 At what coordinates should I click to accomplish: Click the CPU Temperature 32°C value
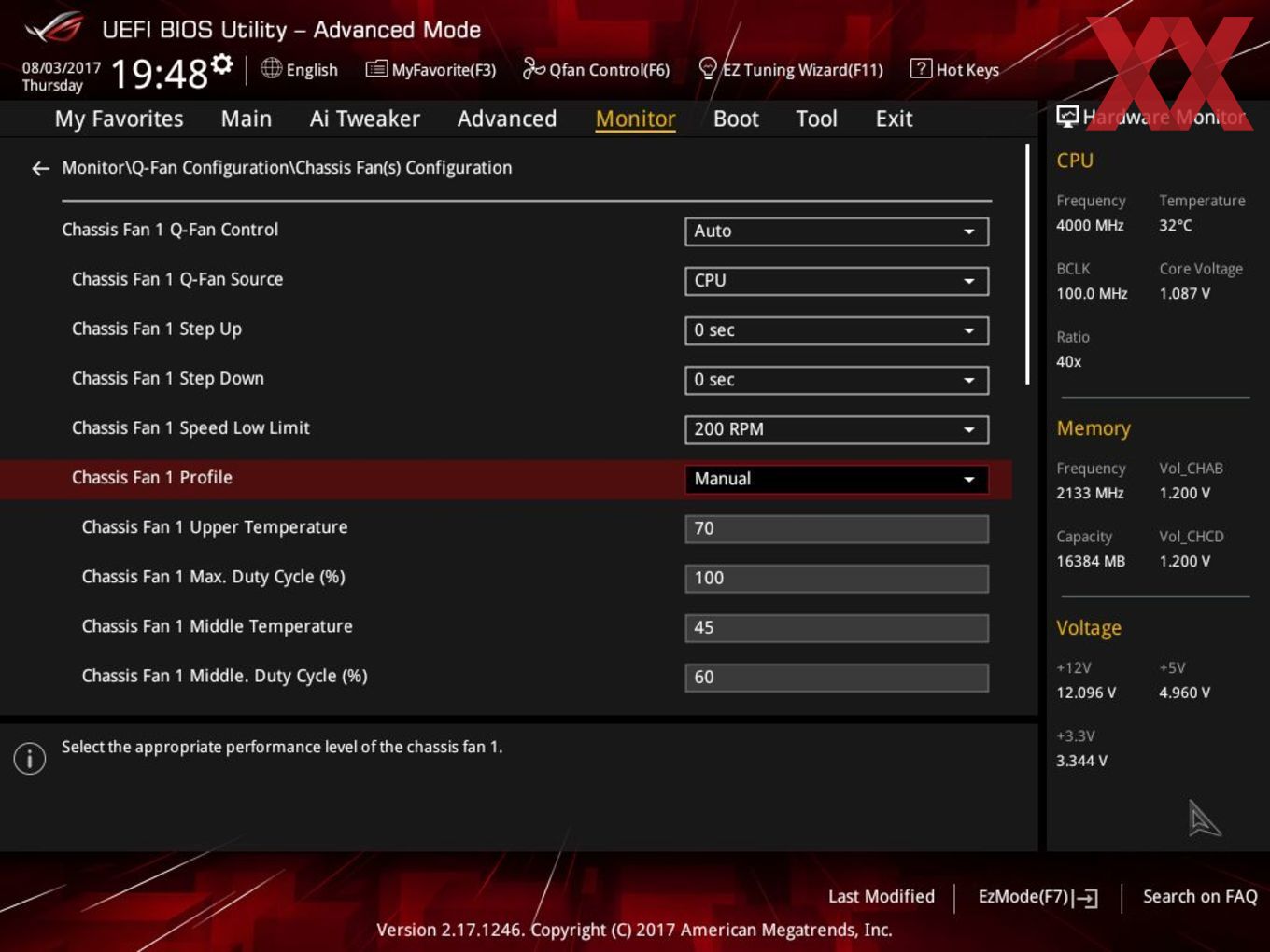click(1176, 225)
